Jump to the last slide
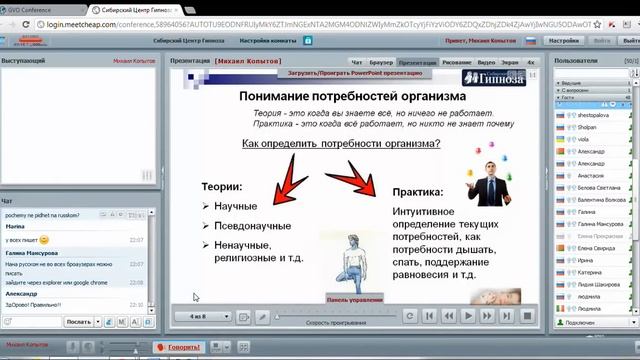 click(506, 316)
